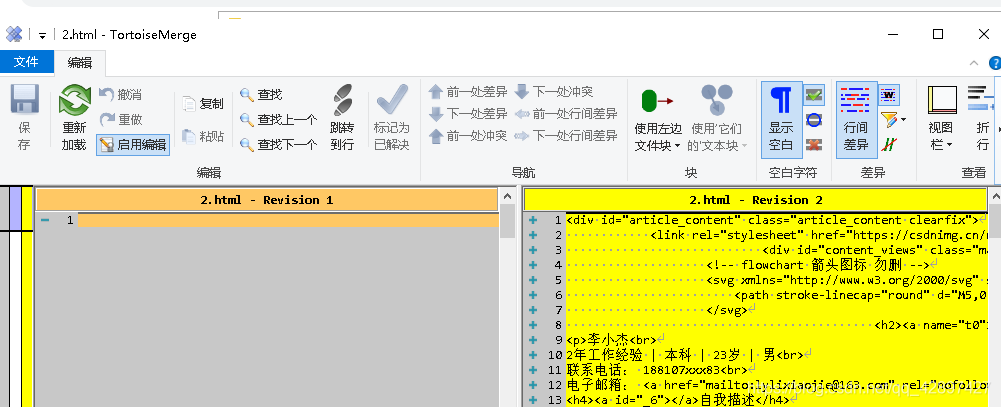Viewport: 1001px width, 407px height.
Task: Click 撤消 undo button
Action: pyautogui.click(x=121, y=95)
